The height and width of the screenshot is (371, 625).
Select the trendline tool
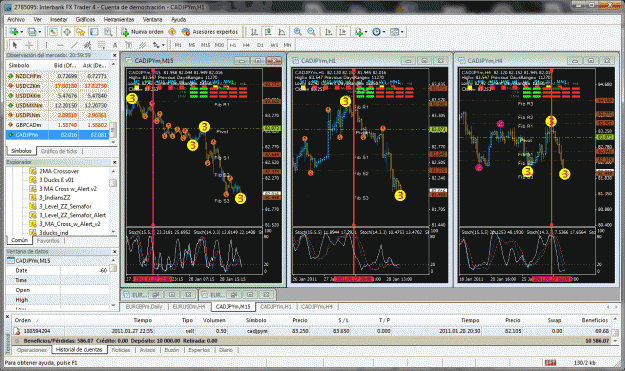(x=74, y=45)
